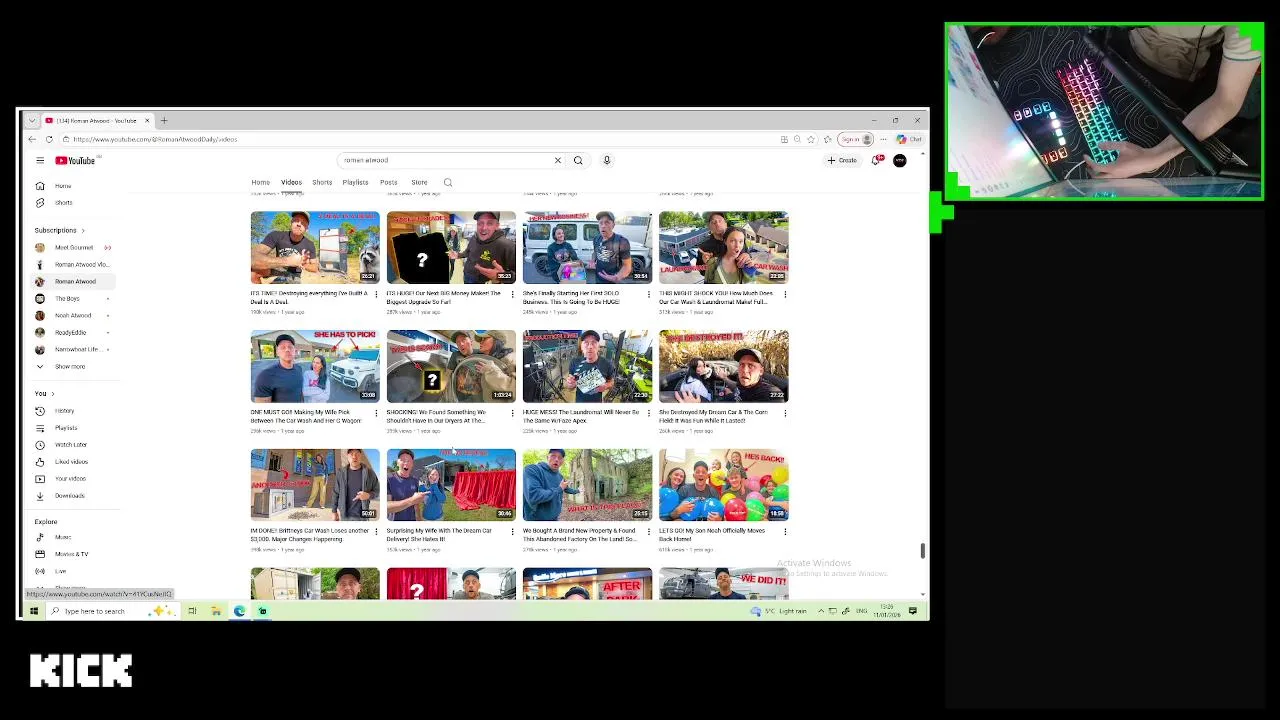The height and width of the screenshot is (720, 1280).
Task: Show hidden system tray icons chevron
Action: [x=821, y=611]
